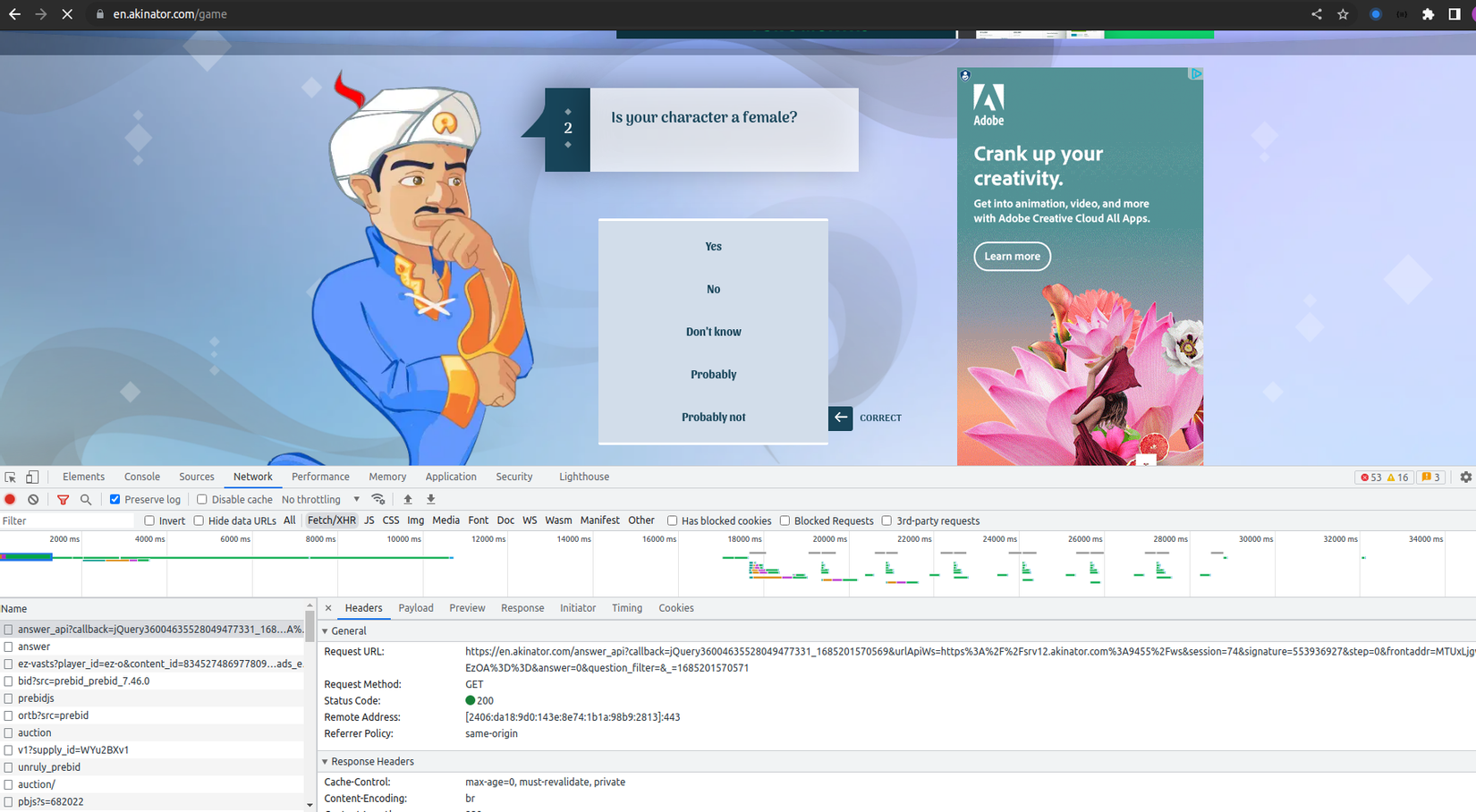Collapse the General section
This screenshot has width=1476, height=812.
click(325, 631)
